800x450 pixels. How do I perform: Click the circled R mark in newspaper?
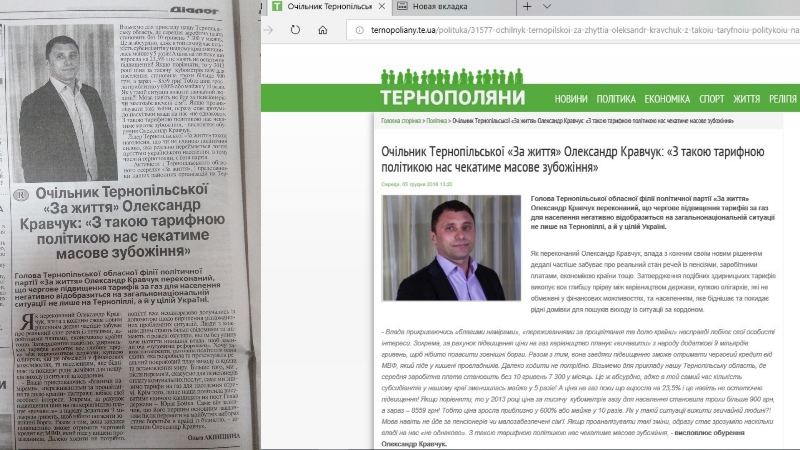point(20,195)
